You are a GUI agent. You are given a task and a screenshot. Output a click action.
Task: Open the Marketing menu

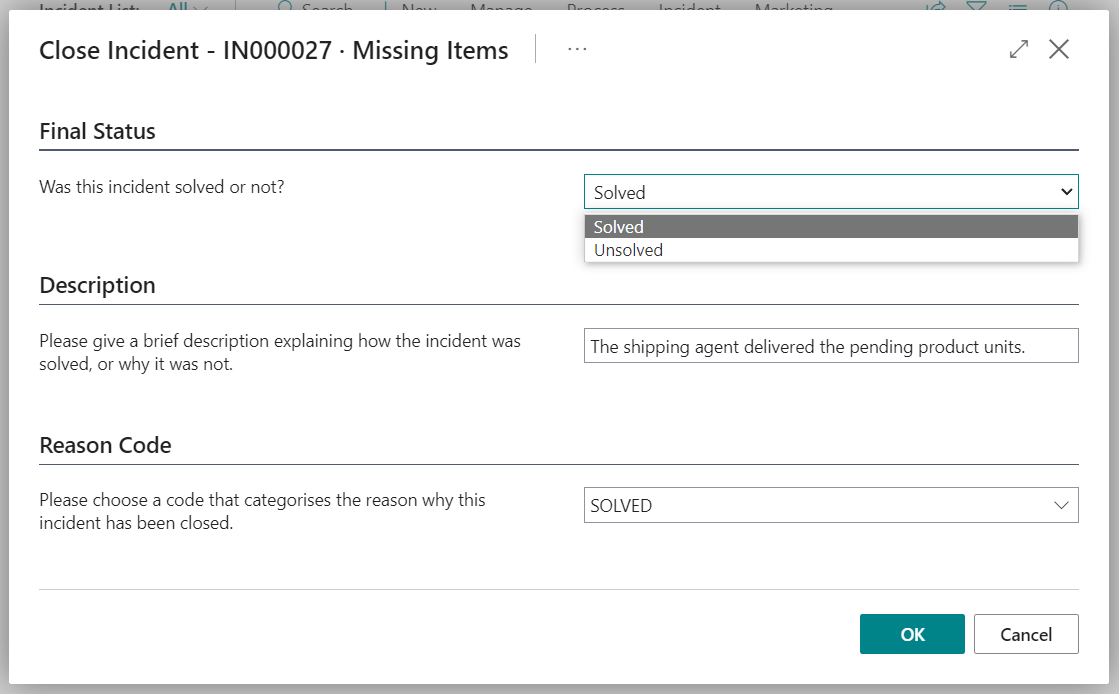[792, 8]
